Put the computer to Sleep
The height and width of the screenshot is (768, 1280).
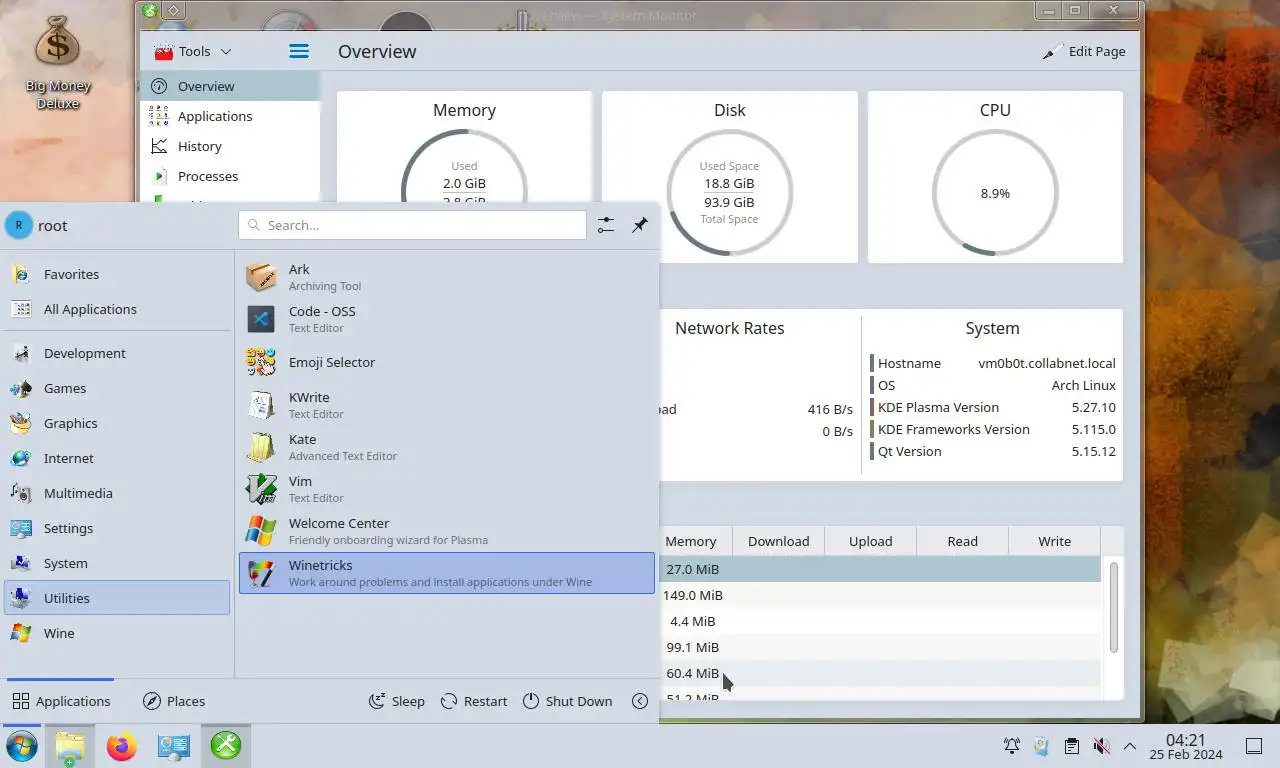tap(397, 701)
